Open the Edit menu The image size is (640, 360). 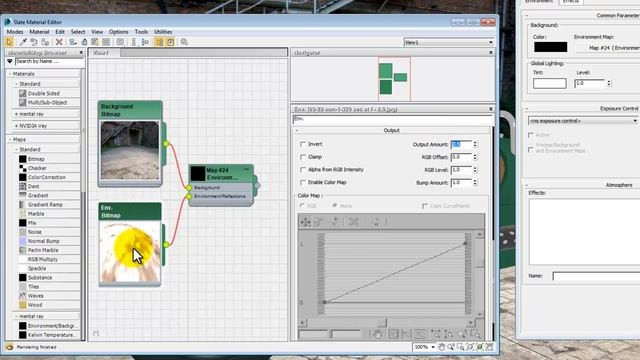pyautogui.click(x=60, y=32)
